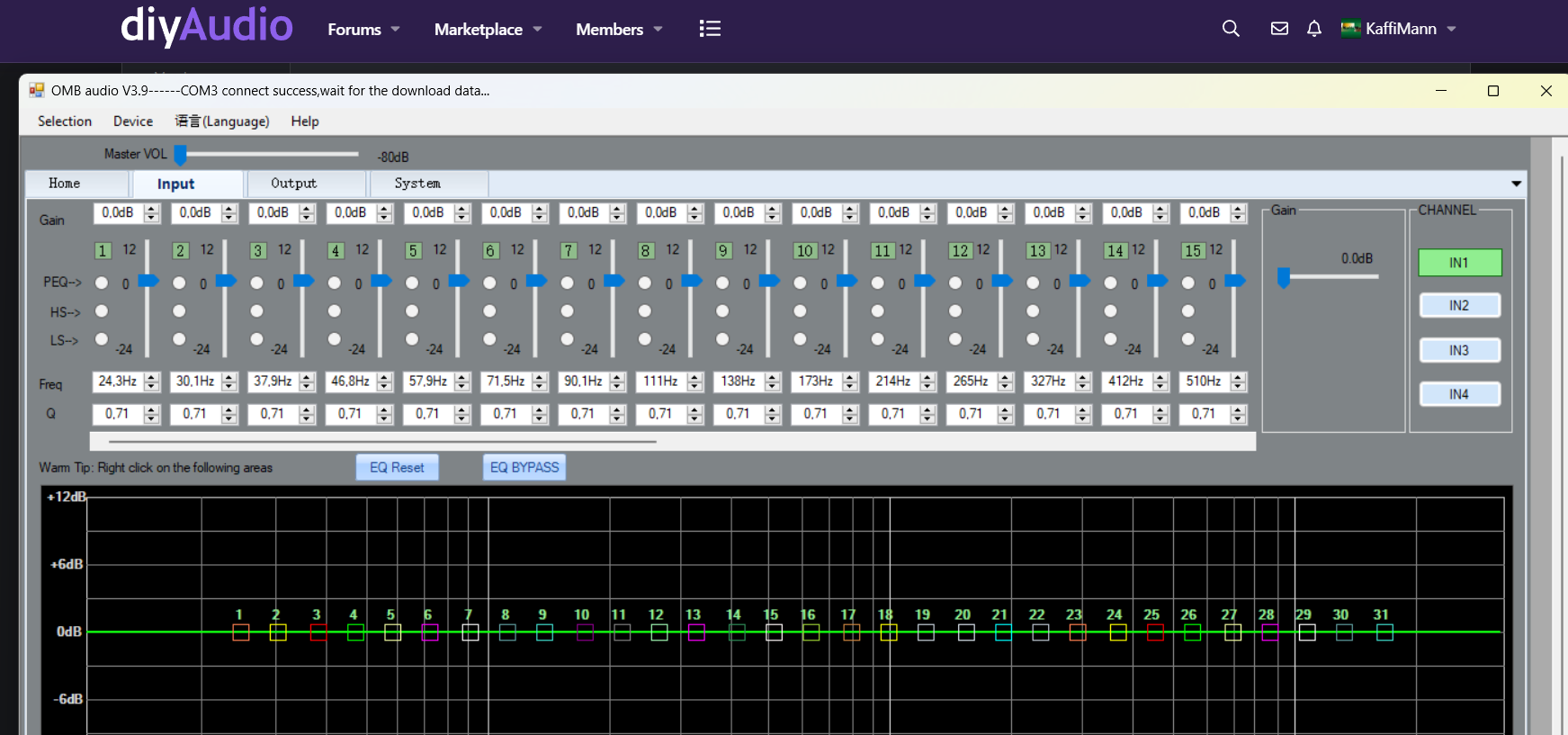This screenshot has width=1568, height=735.
Task: Open the Device menu
Action: pyautogui.click(x=133, y=121)
